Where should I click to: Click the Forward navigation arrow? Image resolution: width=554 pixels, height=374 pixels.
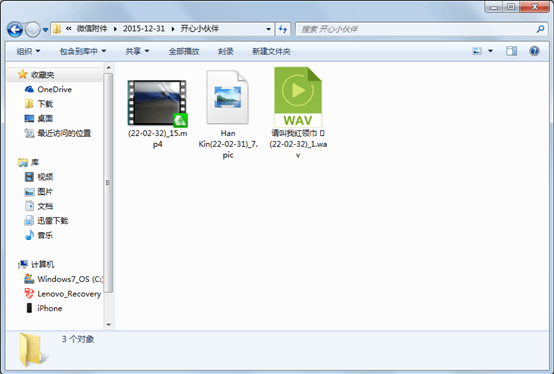coord(33,30)
